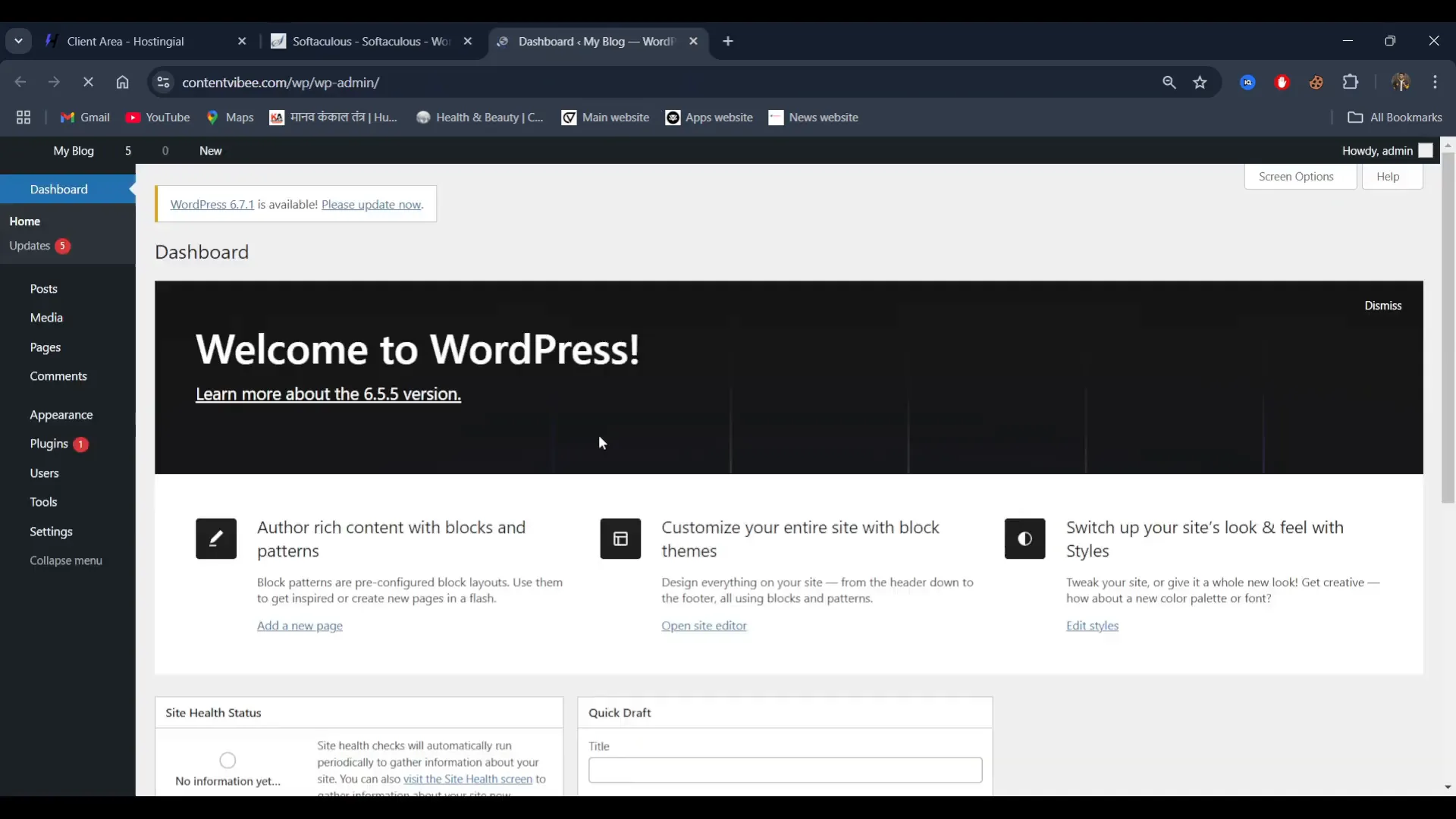Expand the Screen Options panel
1456x819 pixels.
tap(1300, 177)
